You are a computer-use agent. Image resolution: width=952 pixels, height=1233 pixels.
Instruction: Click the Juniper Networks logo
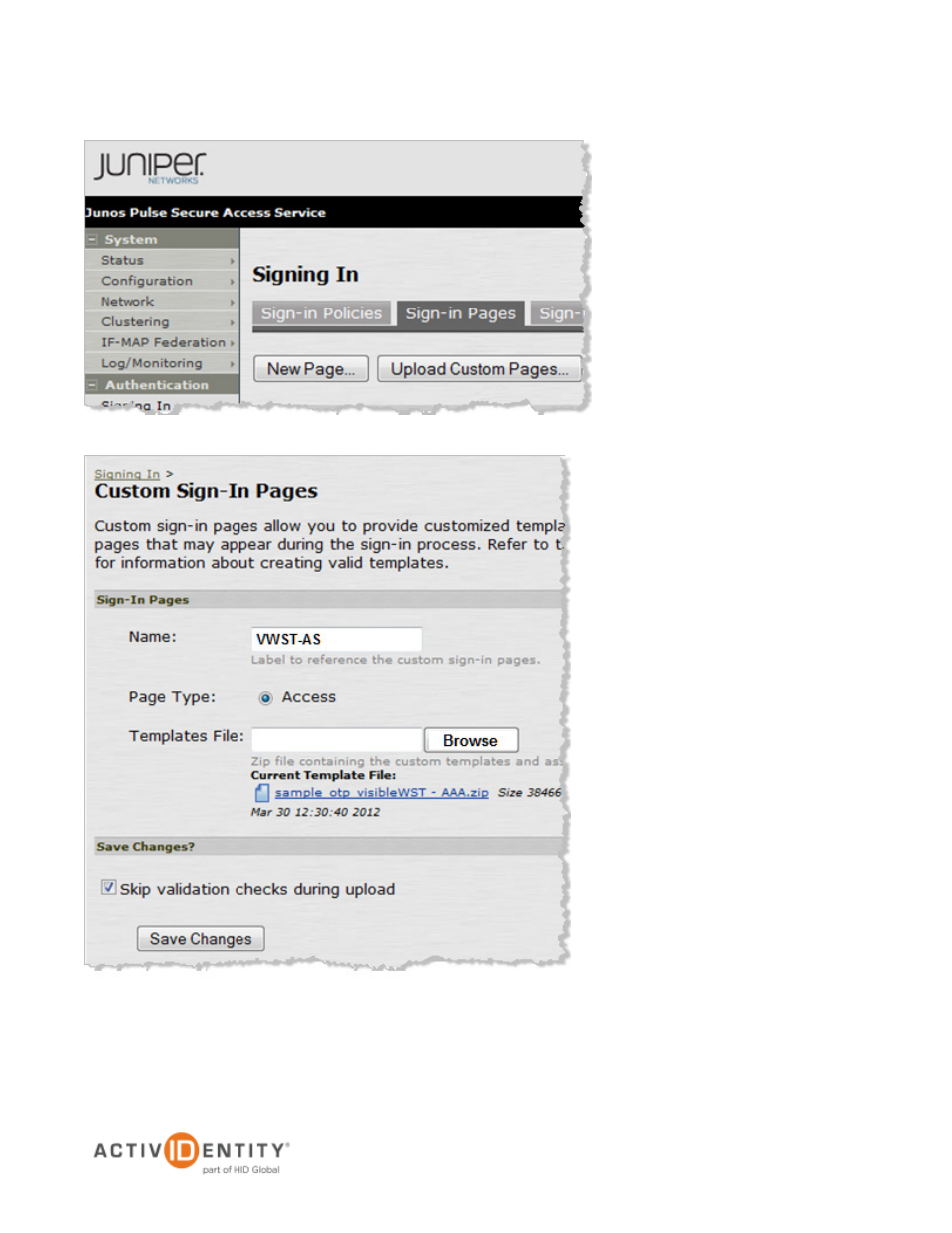pyautogui.click(x=150, y=167)
